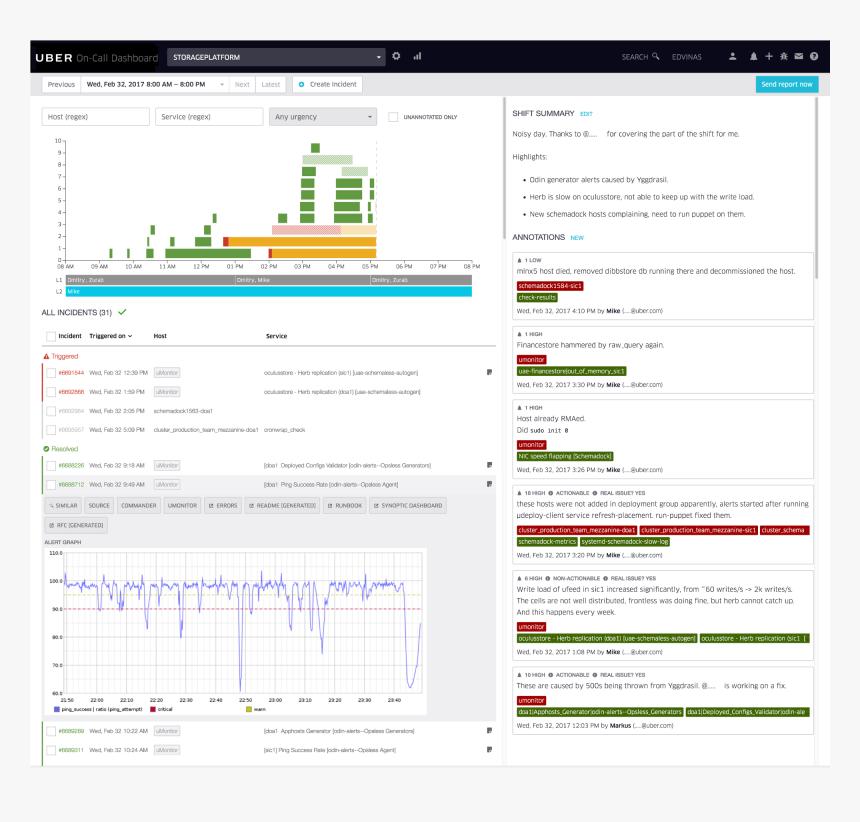This screenshot has height=822, width=860.
Task: Click the systemd-schemadock-slow-log tag
Action: (x=625, y=542)
